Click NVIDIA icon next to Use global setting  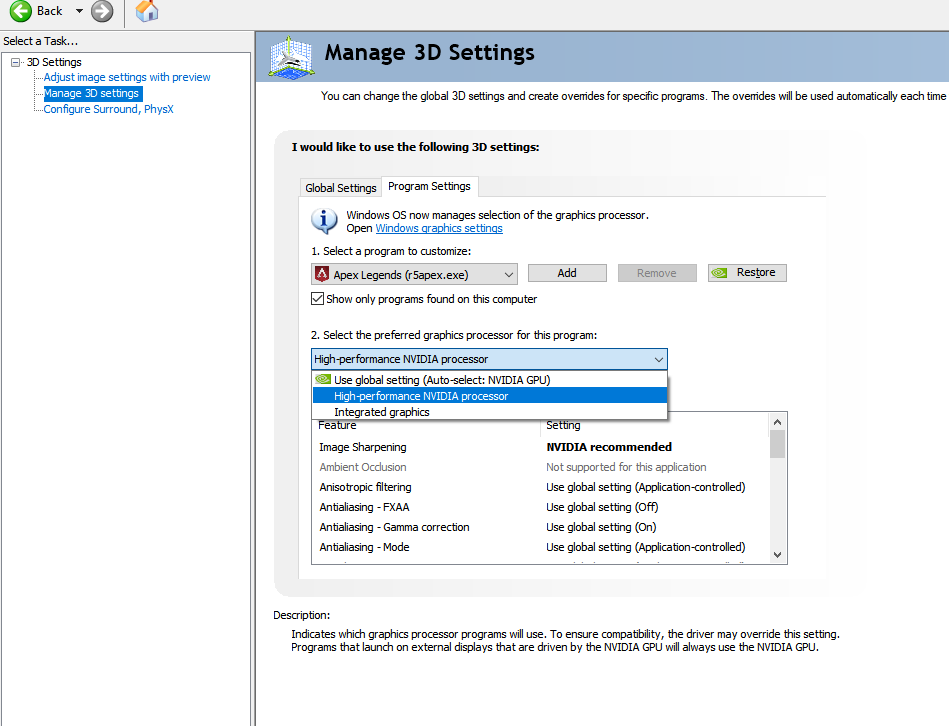point(322,380)
